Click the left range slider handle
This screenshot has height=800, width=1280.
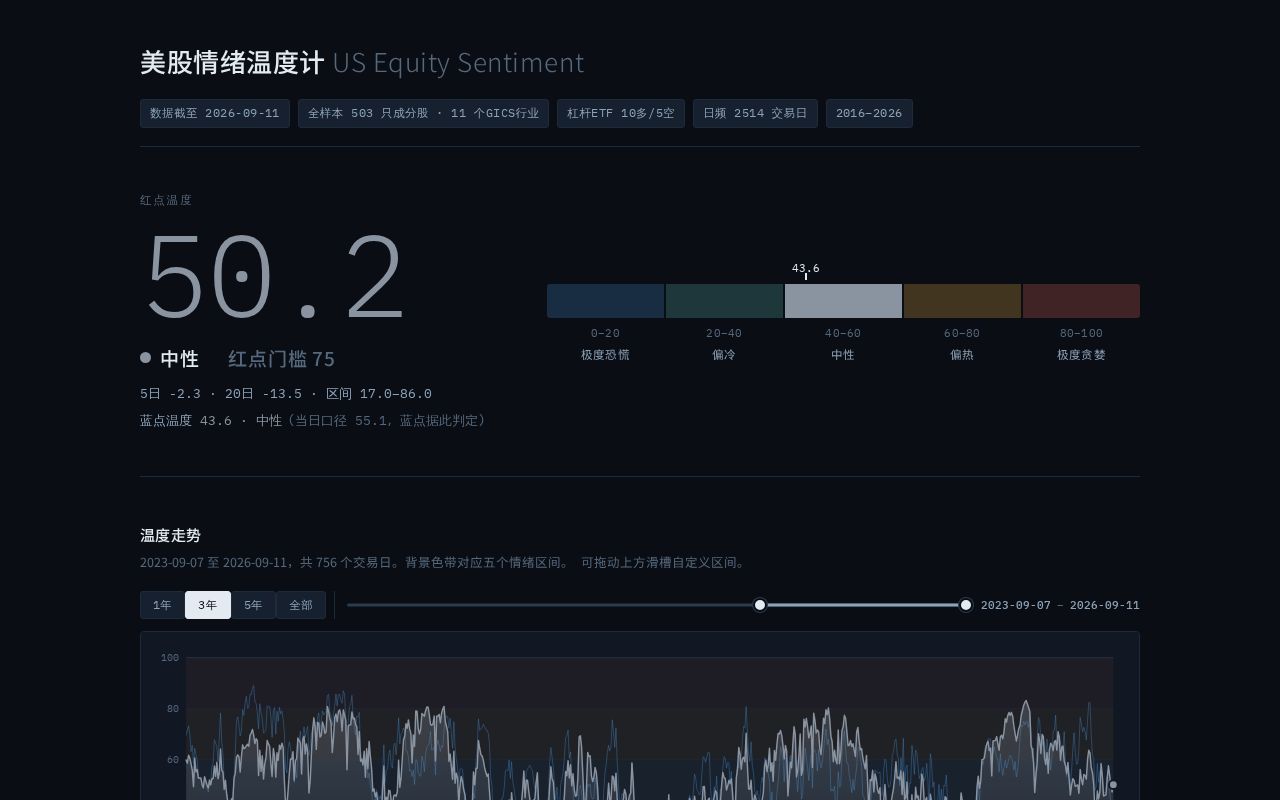(760, 605)
